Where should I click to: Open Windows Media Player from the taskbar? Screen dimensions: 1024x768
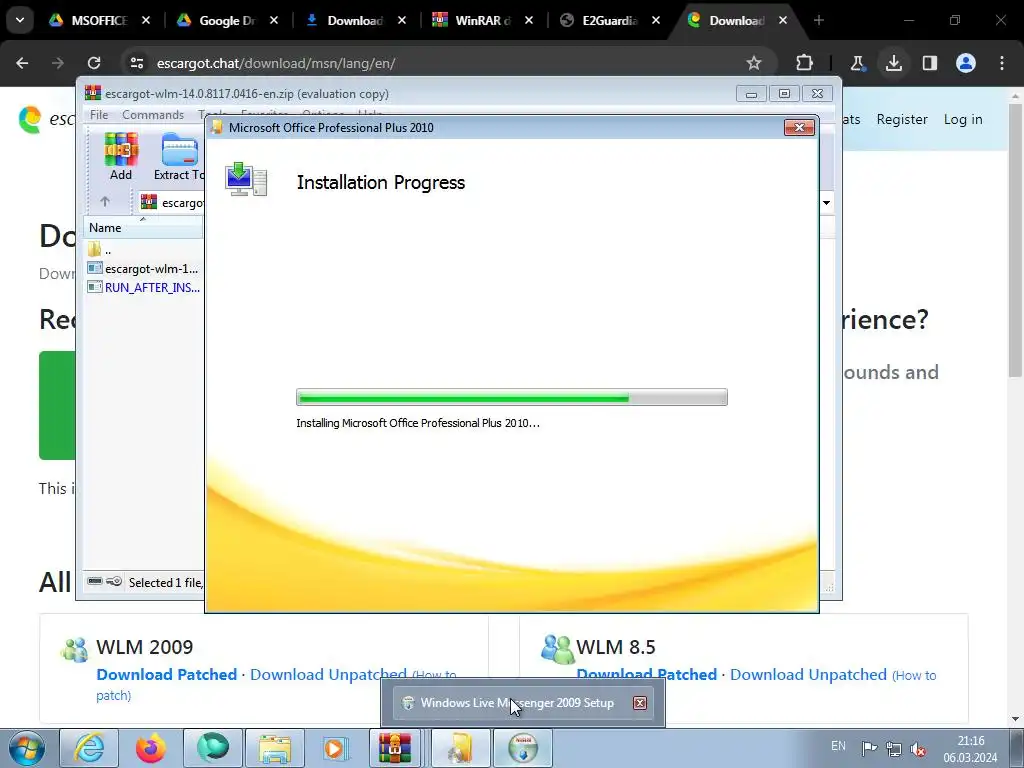[x=337, y=748]
